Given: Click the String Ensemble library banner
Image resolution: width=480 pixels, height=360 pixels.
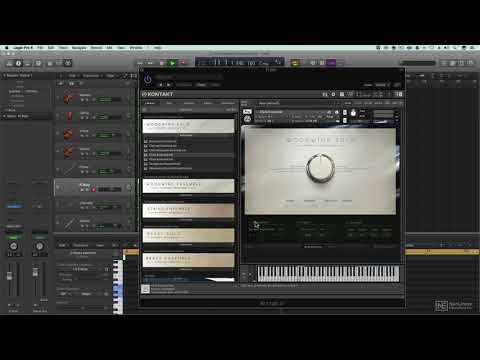Looking at the screenshot, I should (x=189, y=211).
